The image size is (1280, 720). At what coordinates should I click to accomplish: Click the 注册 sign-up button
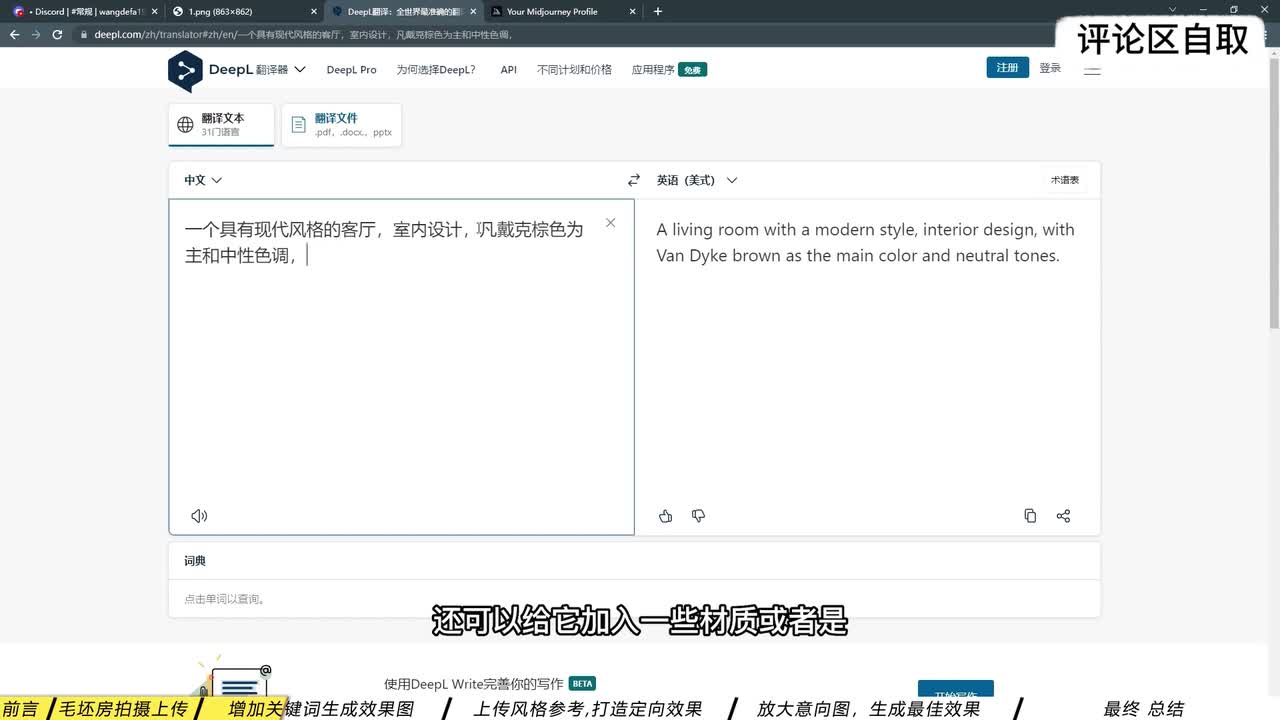(x=1007, y=67)
